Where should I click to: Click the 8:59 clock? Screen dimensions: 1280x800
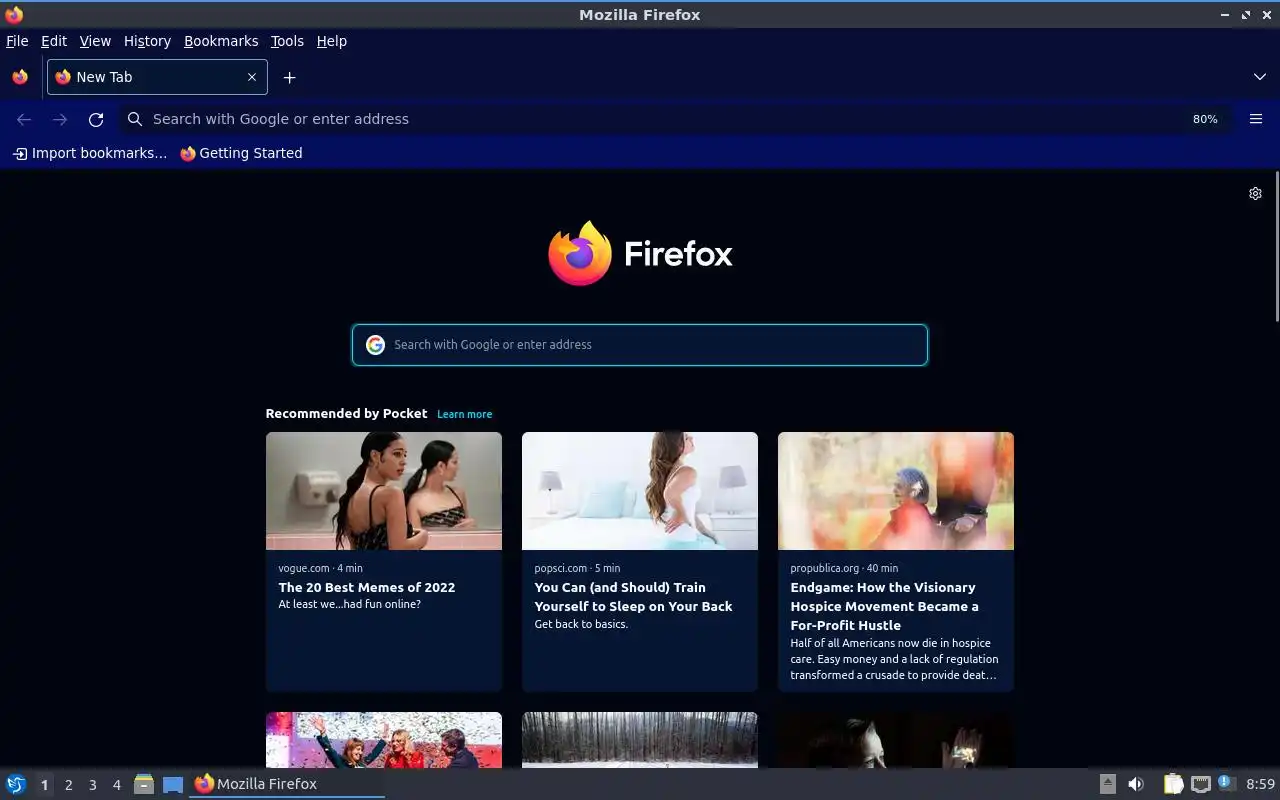1260,784
